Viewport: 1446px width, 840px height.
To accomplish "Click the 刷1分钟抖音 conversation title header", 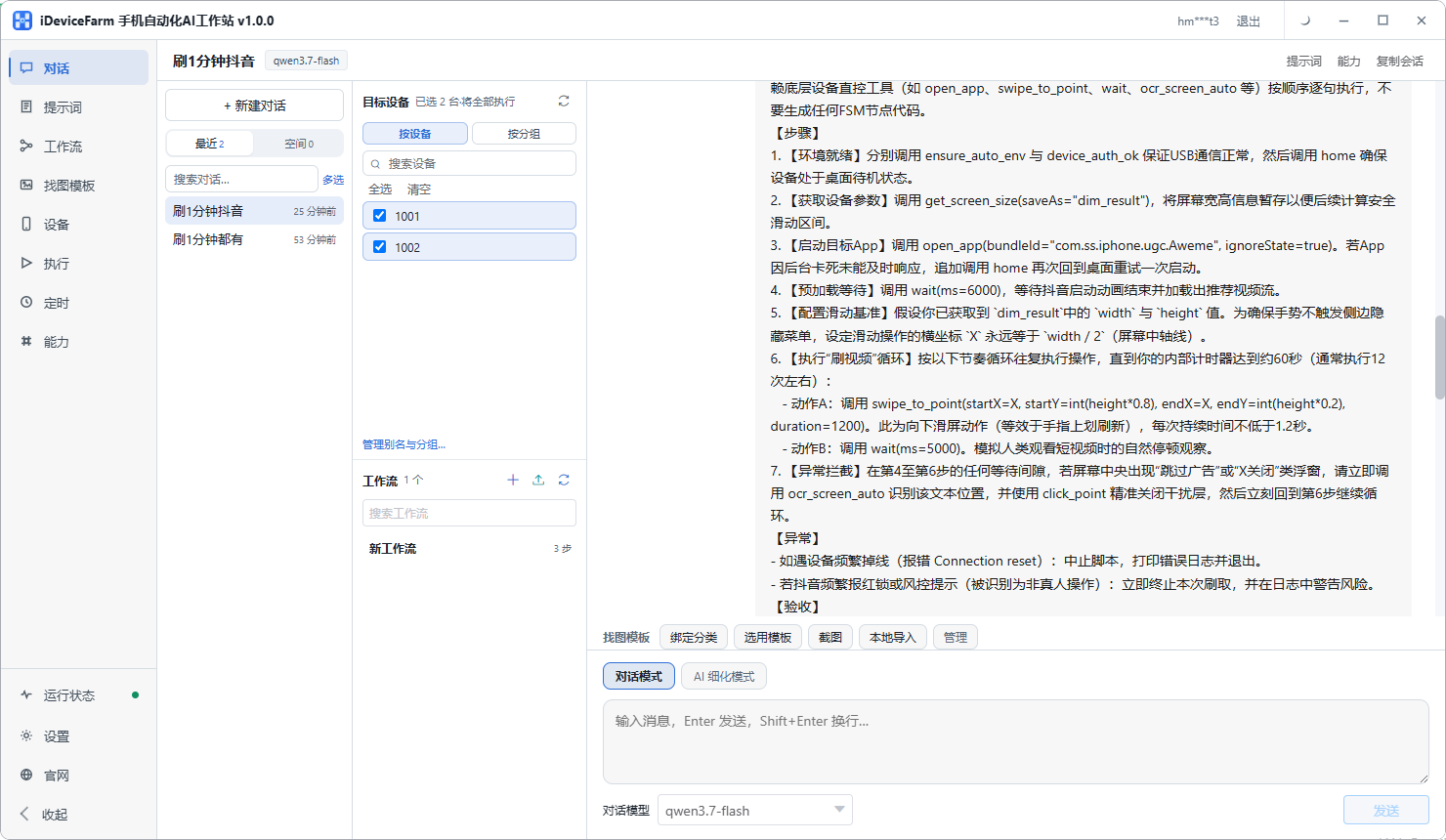I will [213, 61].
